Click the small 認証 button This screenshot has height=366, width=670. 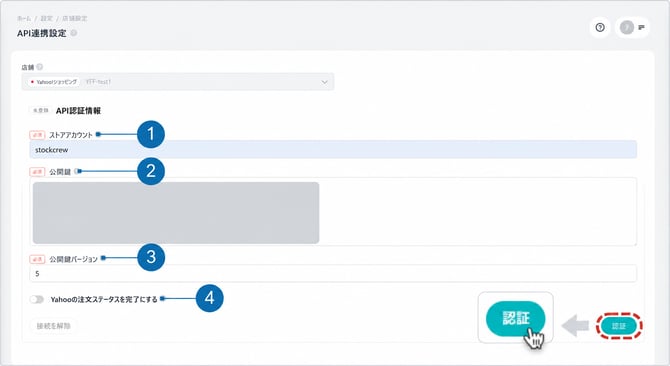click(619, 326)
